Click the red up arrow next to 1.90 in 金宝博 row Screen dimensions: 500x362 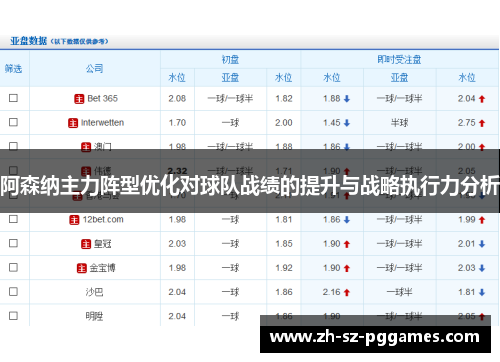pyautogui.click(x=347, y=268)
